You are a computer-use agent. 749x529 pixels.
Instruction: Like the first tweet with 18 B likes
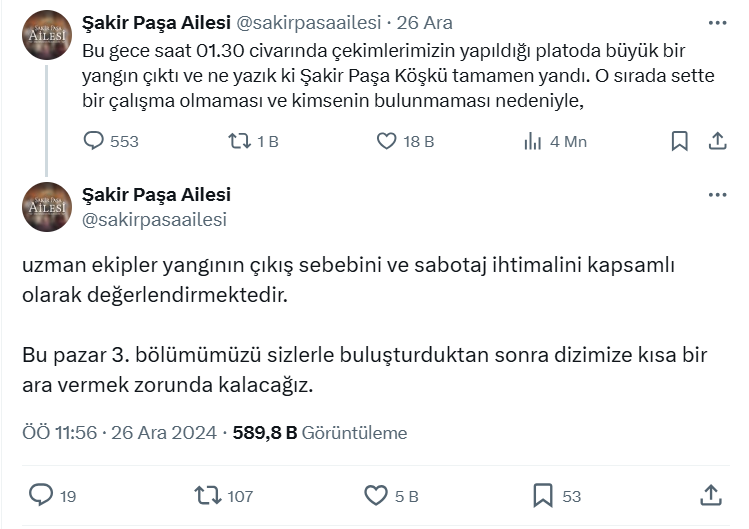pyautogui.click(x=386, y=141)
